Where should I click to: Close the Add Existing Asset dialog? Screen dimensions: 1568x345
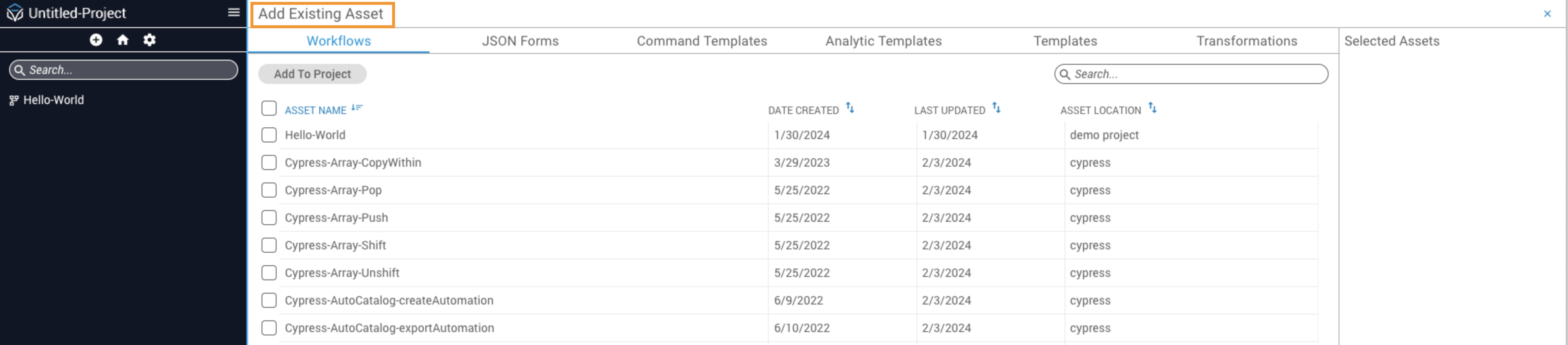tap(1547, 13)
